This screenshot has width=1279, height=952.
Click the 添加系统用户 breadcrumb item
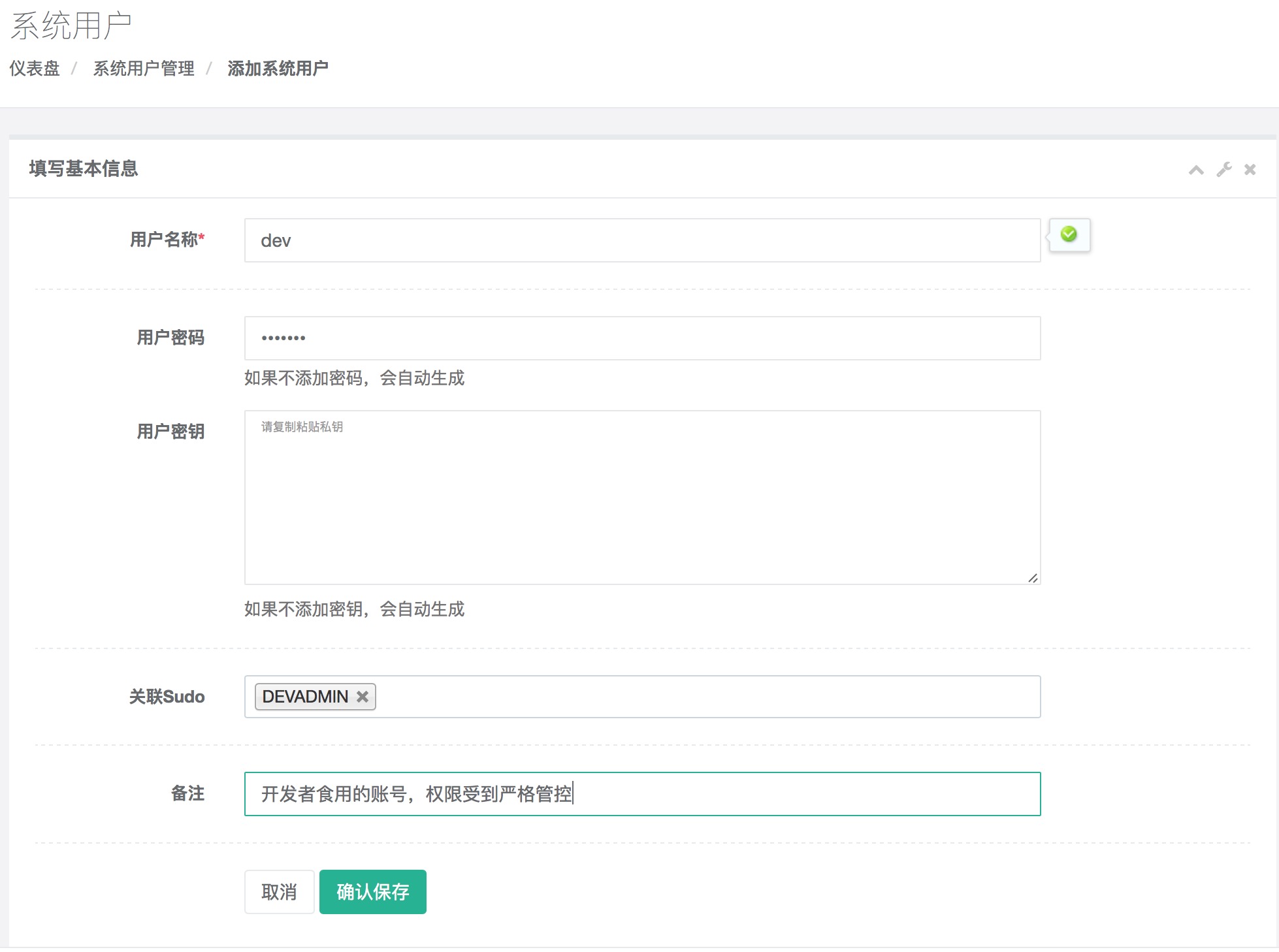tap(278, 69)
